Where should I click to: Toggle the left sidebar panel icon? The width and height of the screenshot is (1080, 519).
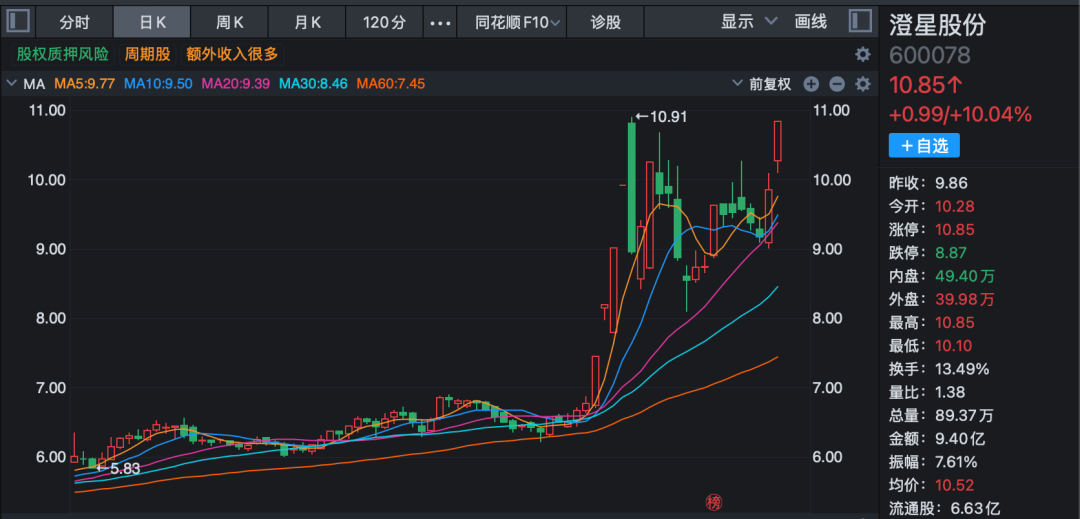tap(19, 21)
